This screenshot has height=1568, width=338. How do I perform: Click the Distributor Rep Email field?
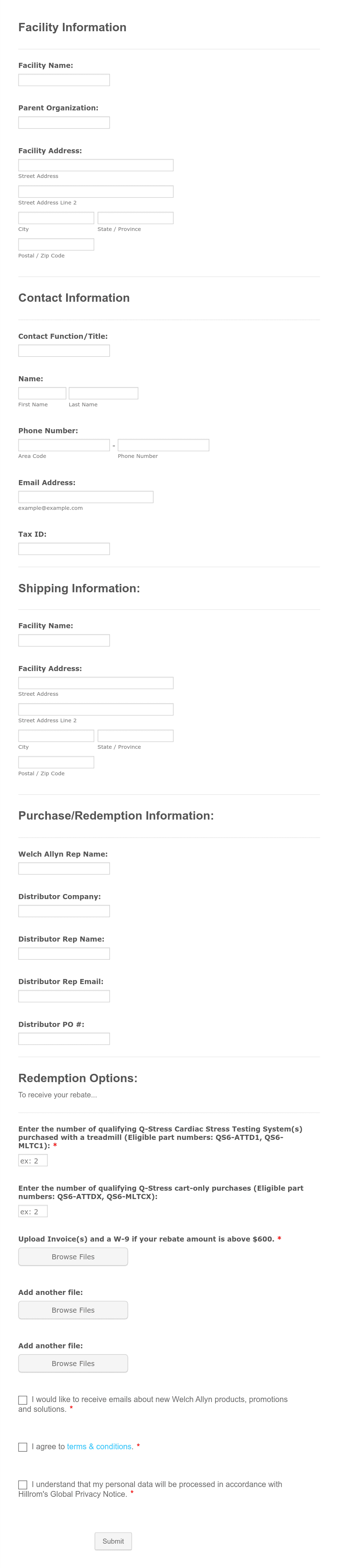64,996
